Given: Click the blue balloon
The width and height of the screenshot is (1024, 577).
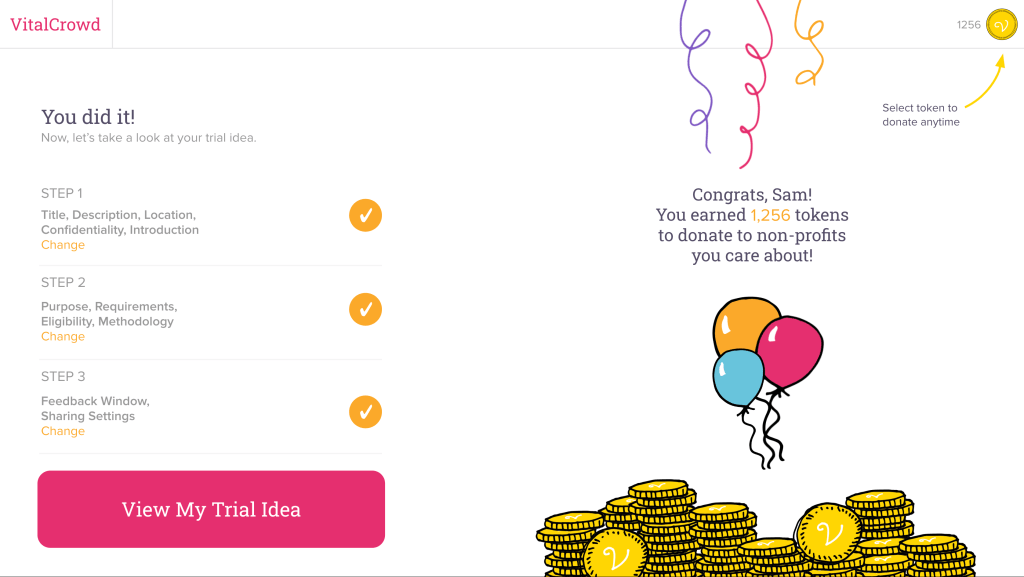Looking at the screenshot, I should point(738,377).
